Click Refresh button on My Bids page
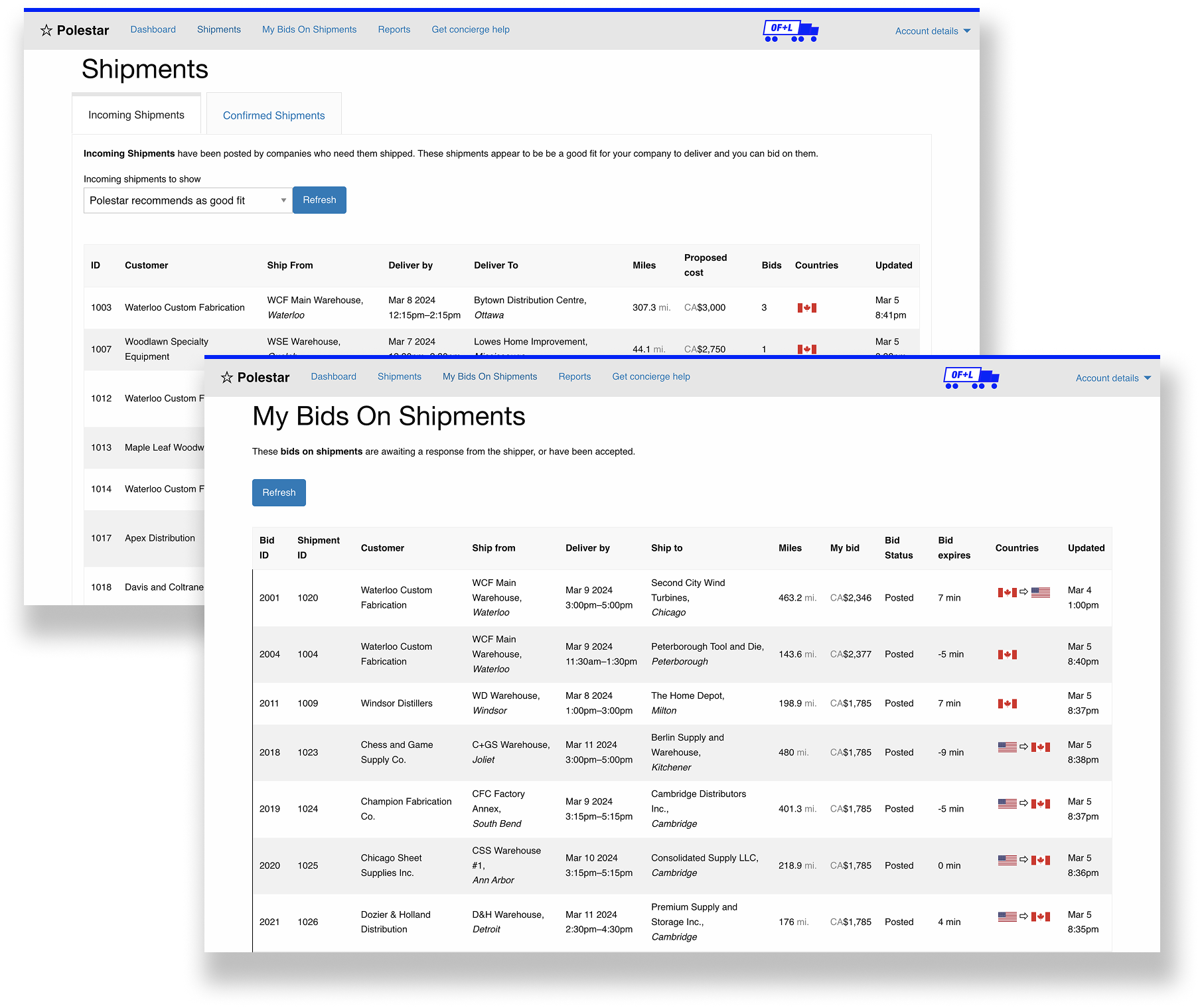1200x1008 pixels. tap(279, 493)
